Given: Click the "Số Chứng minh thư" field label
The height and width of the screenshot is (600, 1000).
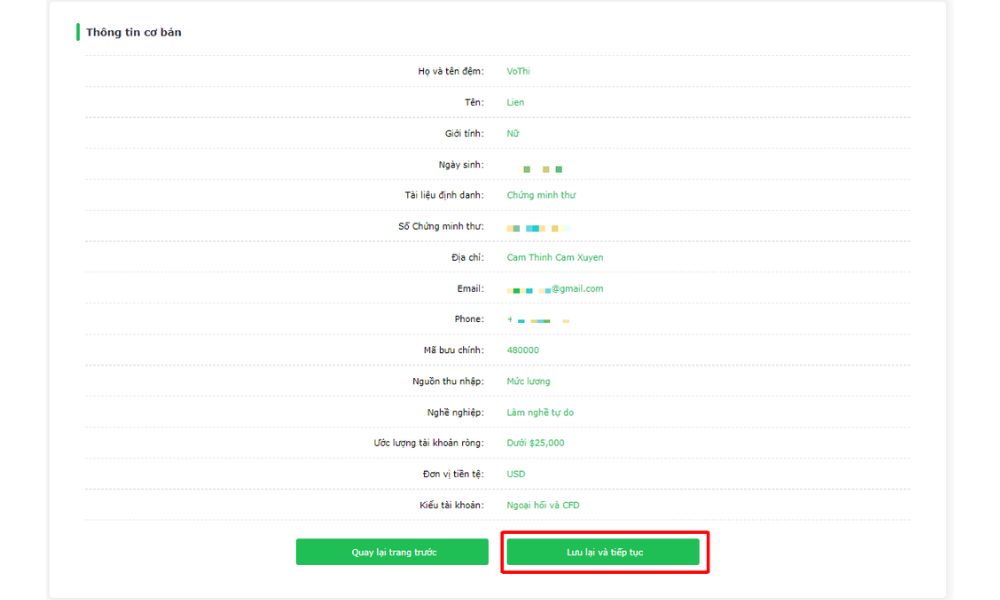Looking at the screenshot, I should (440, 226).
